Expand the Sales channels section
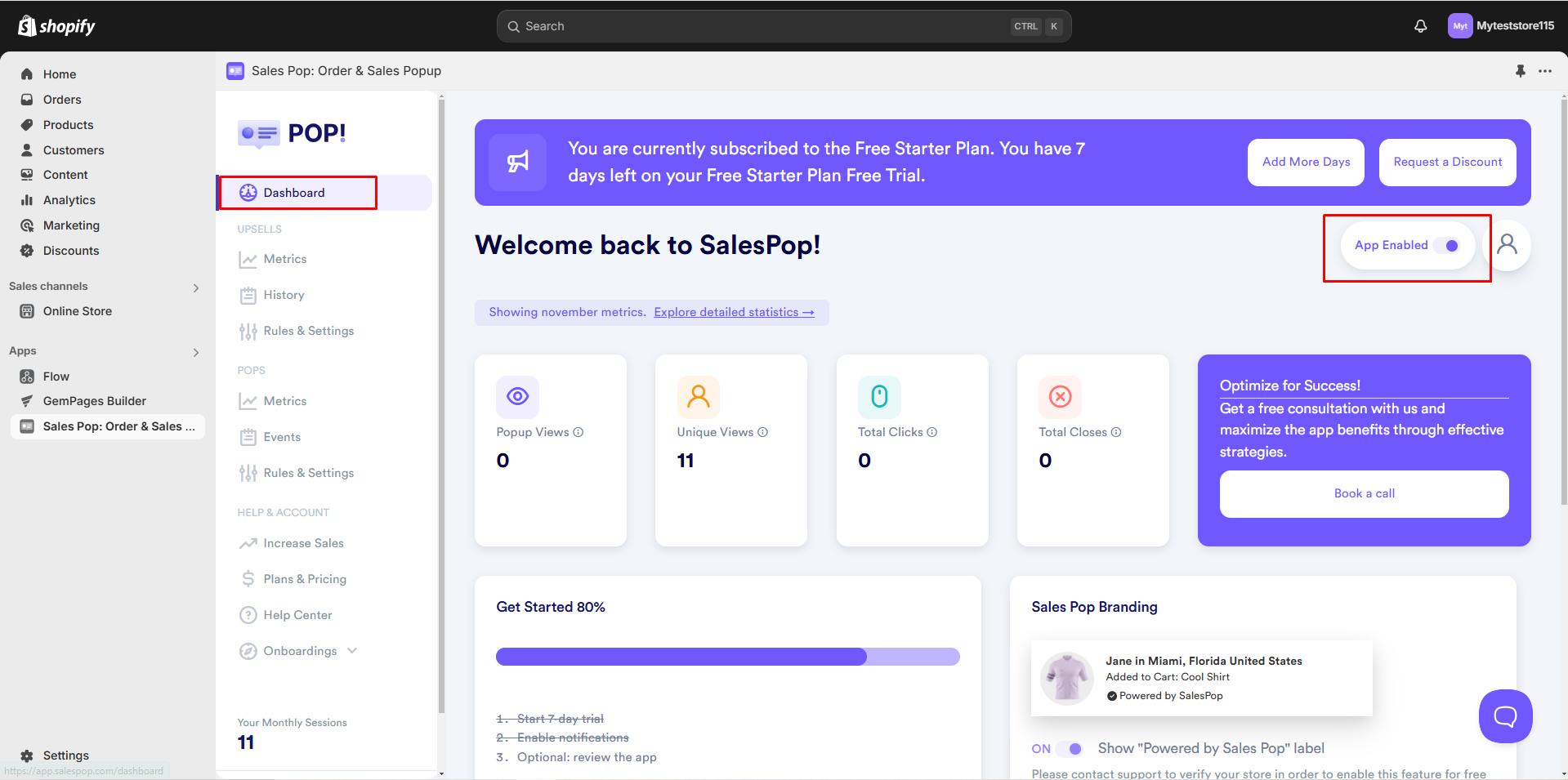 (x=195, y=287)
